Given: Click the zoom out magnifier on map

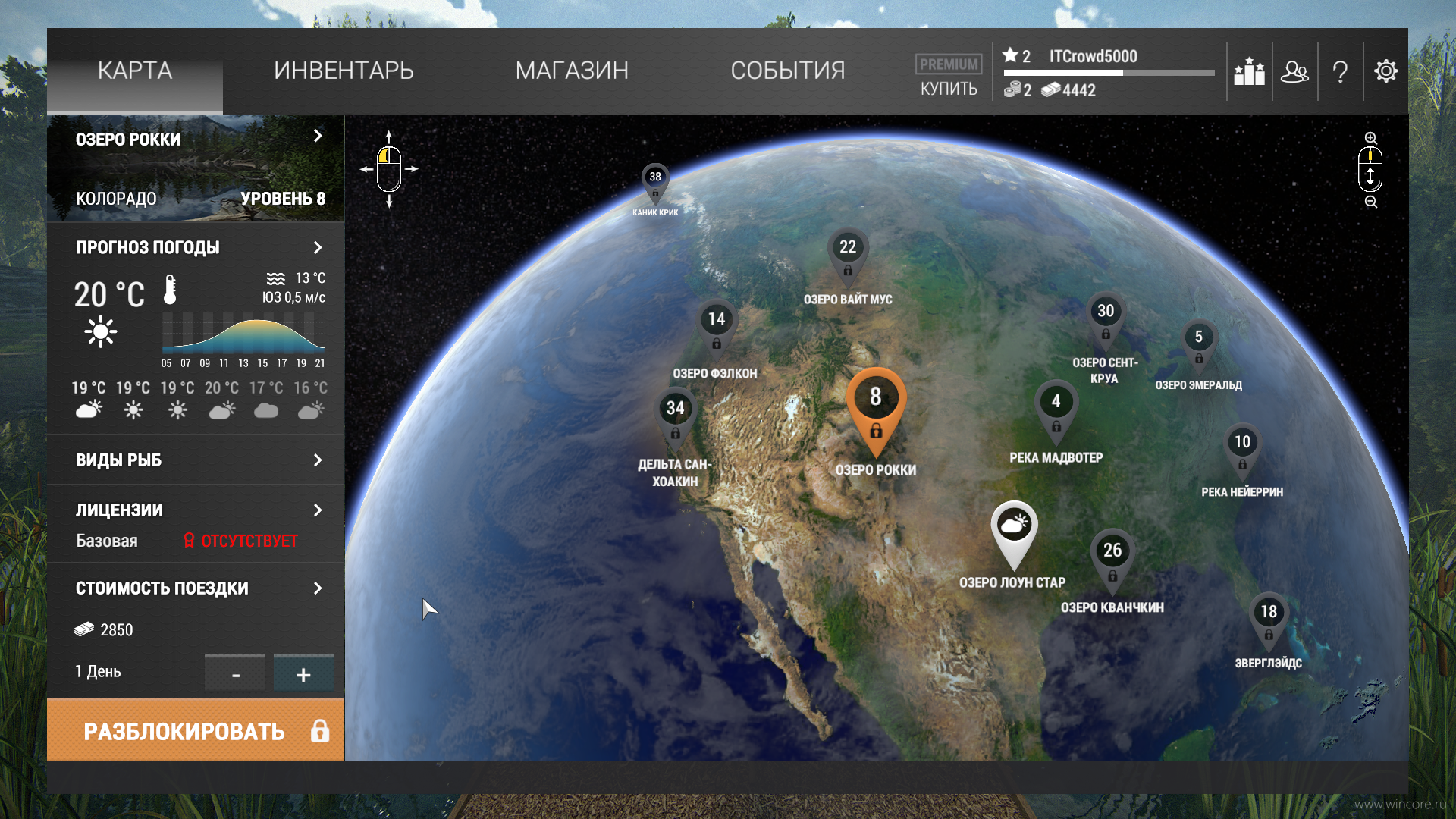Looking at the screenshot, I should tap(1371, 202).
